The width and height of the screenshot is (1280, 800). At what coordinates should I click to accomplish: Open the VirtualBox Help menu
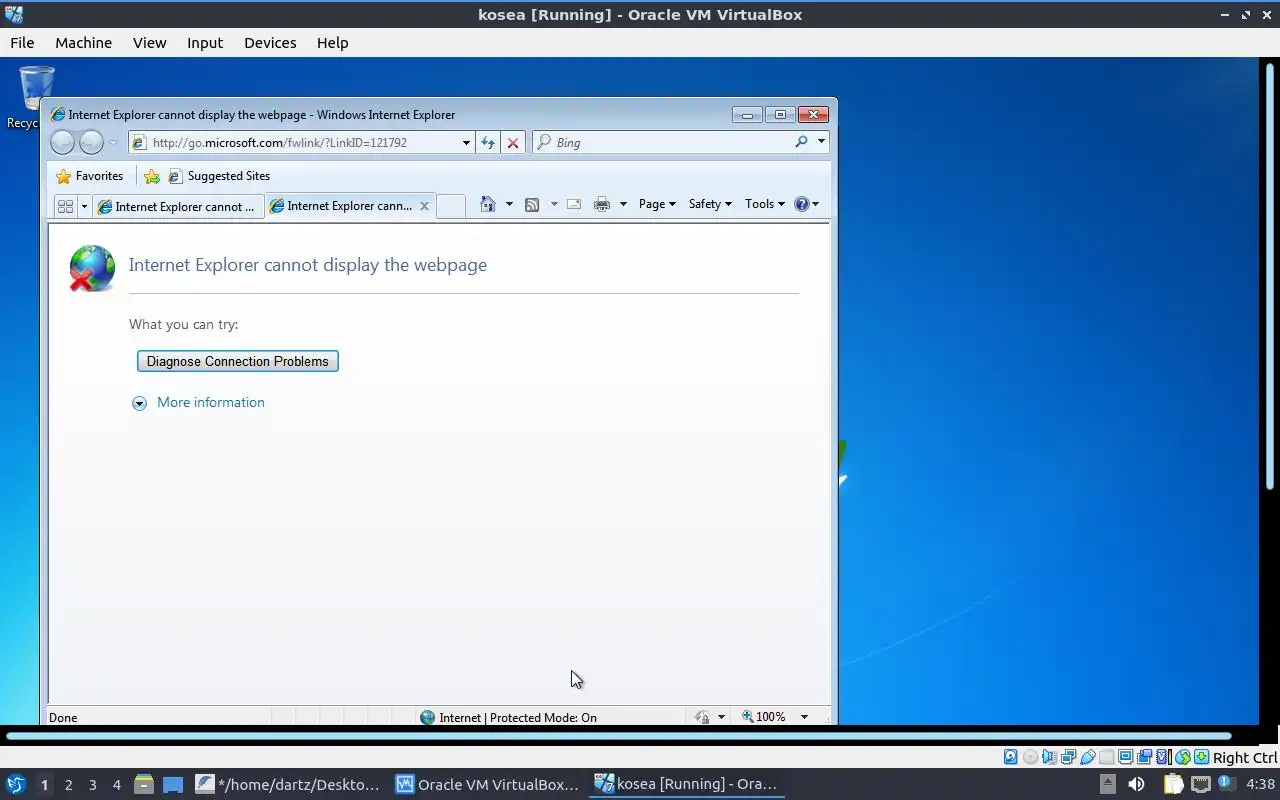click(x=332, y=43)
